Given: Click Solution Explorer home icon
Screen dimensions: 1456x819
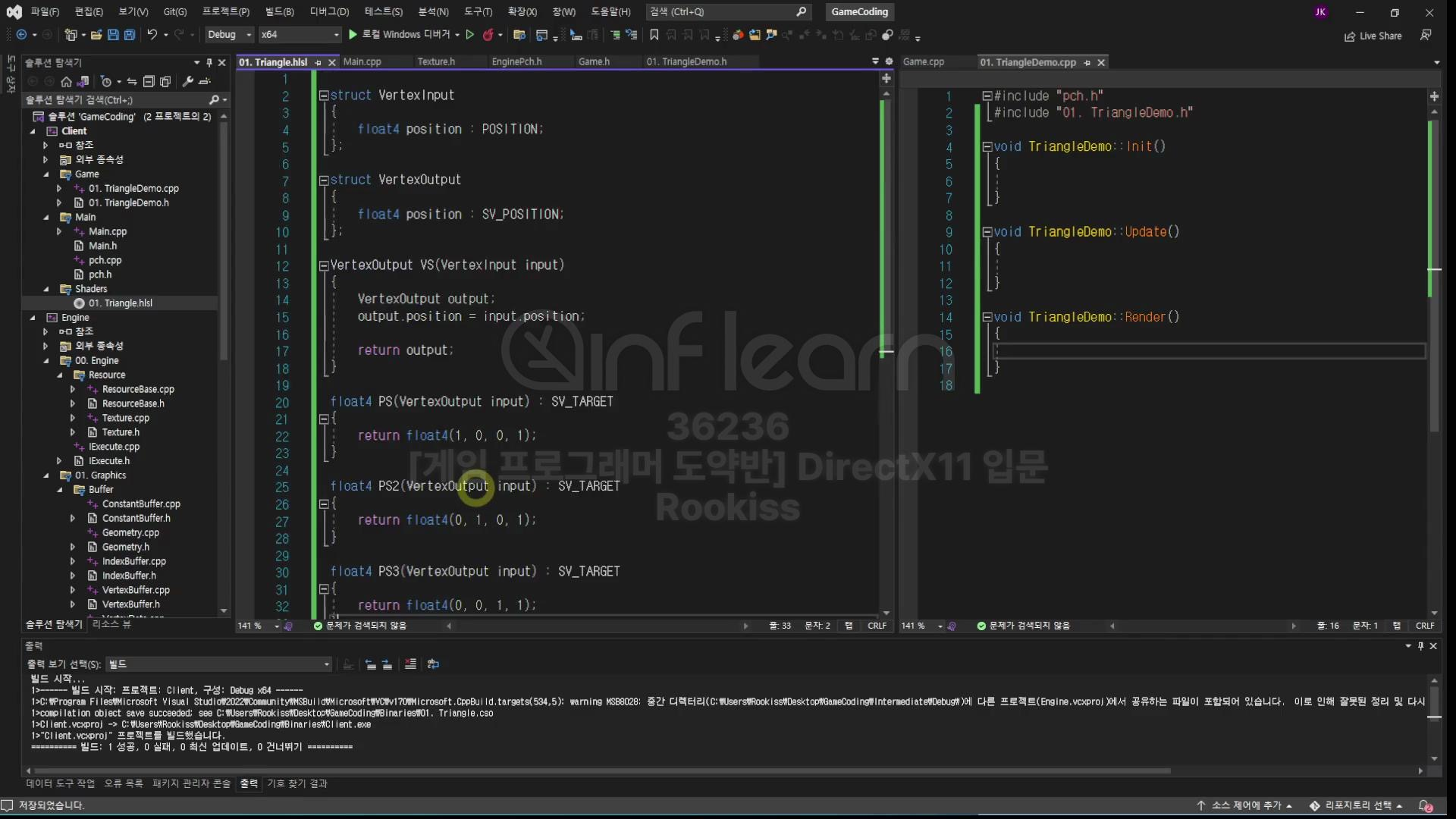Looking at the screenshot, I should click(x=66, y=82).
